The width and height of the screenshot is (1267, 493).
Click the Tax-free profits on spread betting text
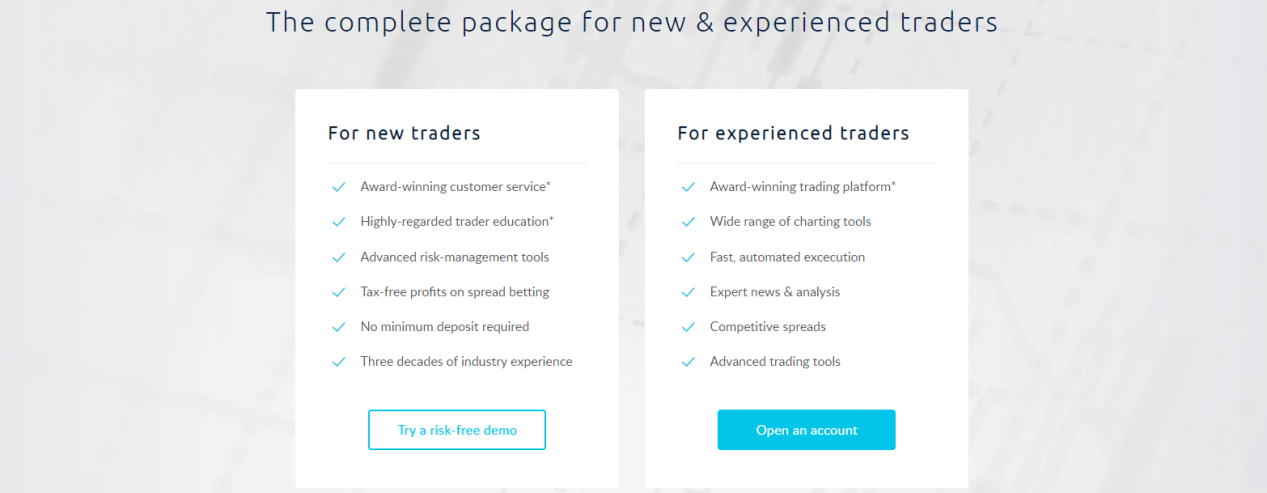(455, 292)
